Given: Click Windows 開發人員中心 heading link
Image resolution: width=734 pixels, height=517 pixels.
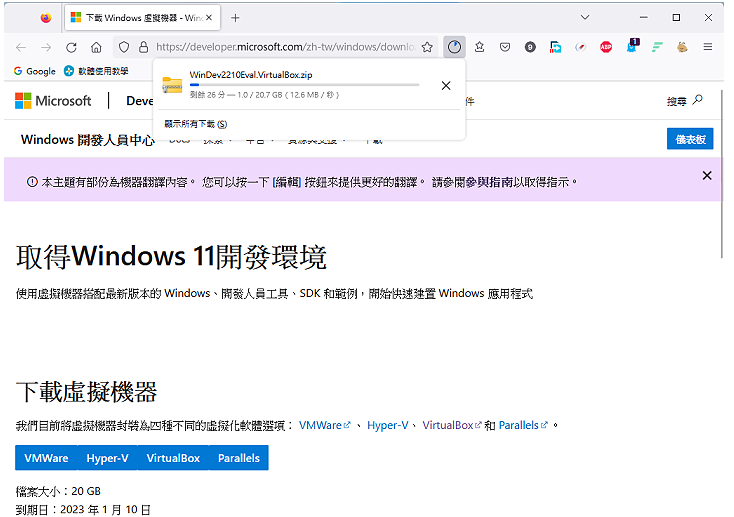Looking at the screenshot, I should click(x=88, y=140).
